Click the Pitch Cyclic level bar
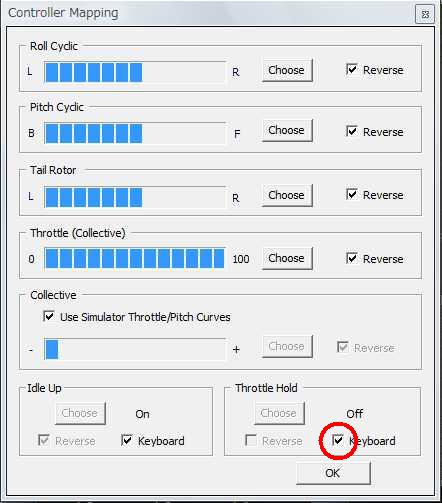The height and width of the screenshot is (503, 442). pos(135,133)
